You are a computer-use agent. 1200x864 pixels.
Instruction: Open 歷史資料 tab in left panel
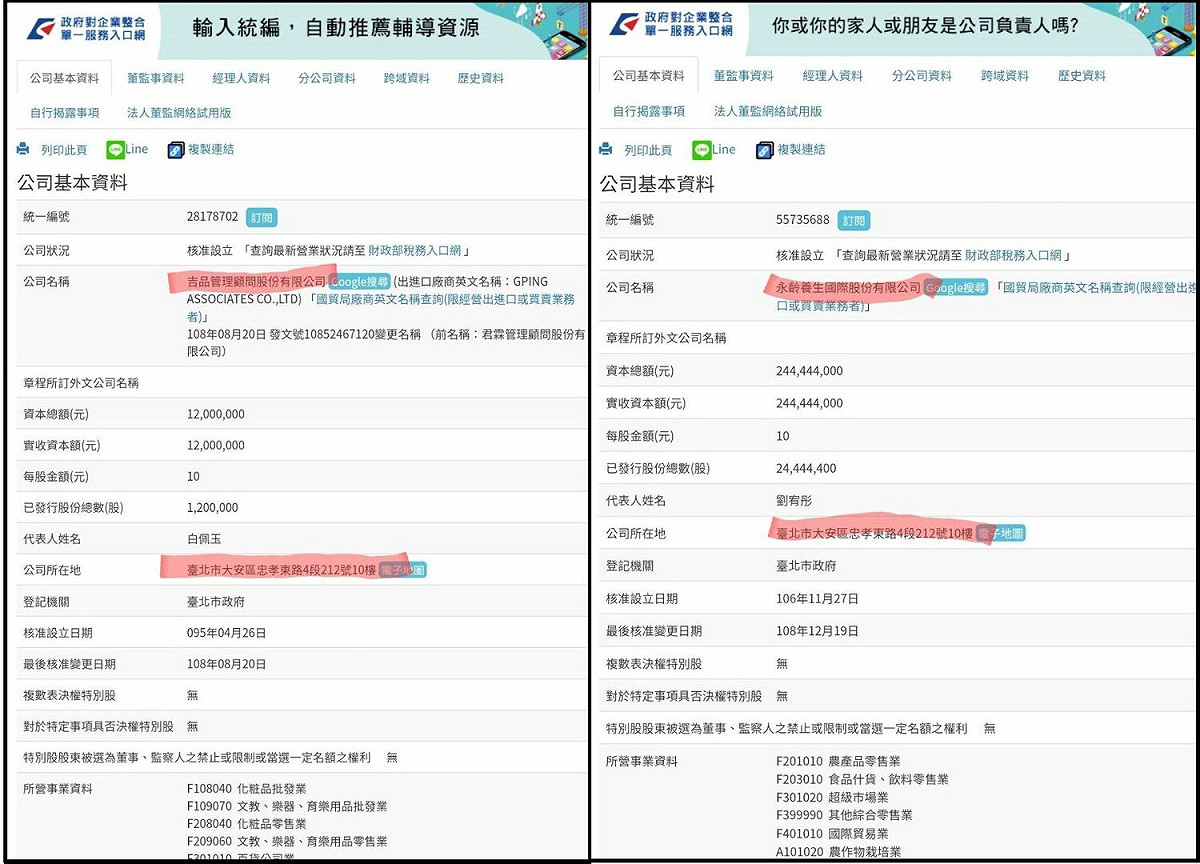pyautogui.click(x=480, y=78)
